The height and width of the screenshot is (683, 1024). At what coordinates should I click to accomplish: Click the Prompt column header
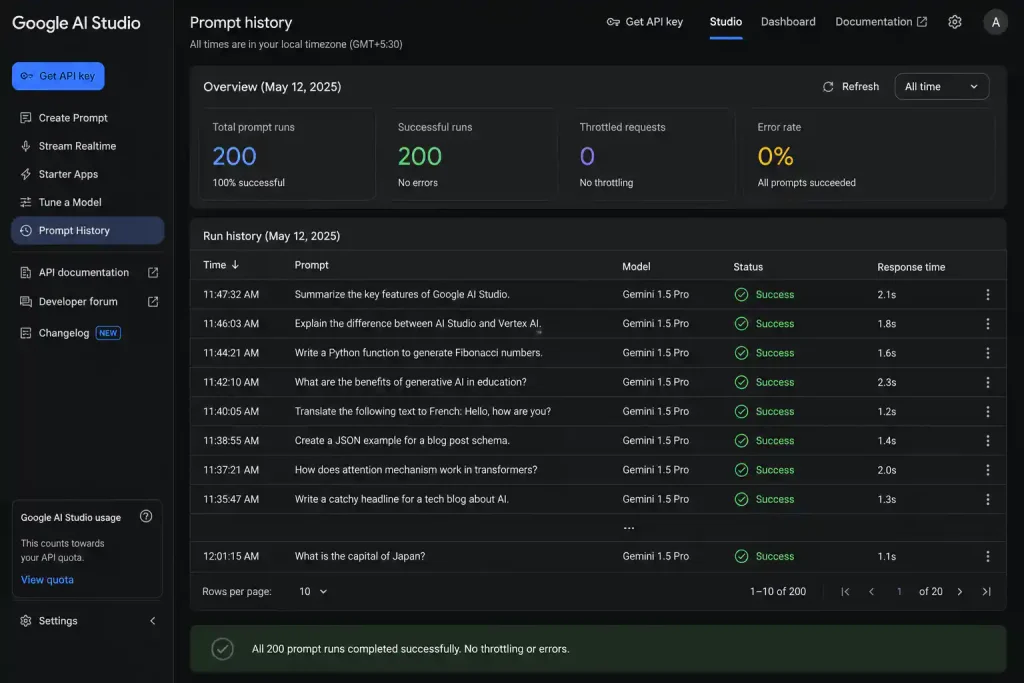coord(312,265)
